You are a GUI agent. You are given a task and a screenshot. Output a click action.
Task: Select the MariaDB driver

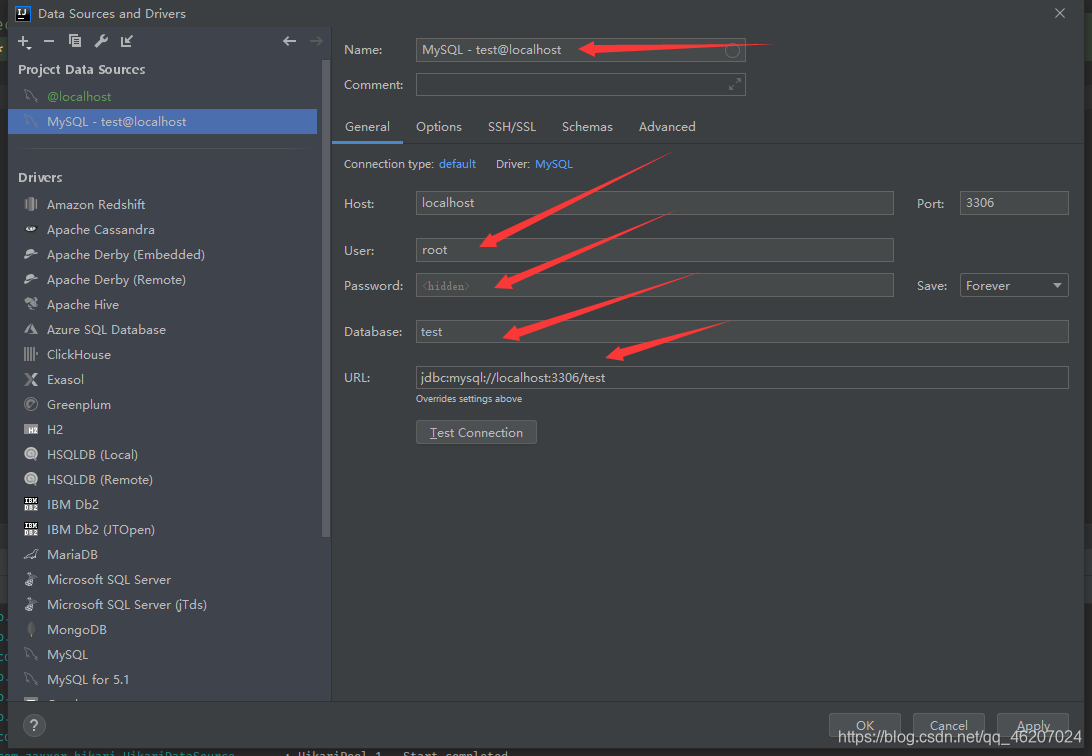(x=72, y=555)
